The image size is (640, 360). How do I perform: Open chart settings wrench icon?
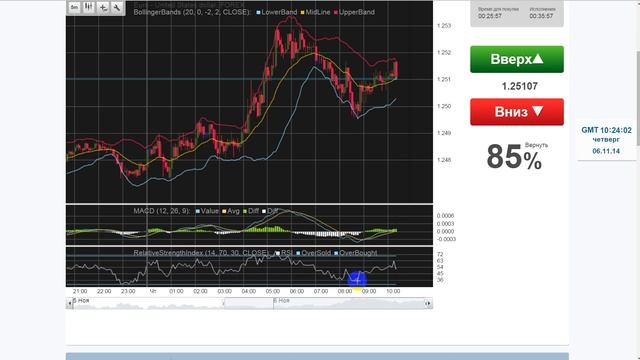click(x=117, y=7)
